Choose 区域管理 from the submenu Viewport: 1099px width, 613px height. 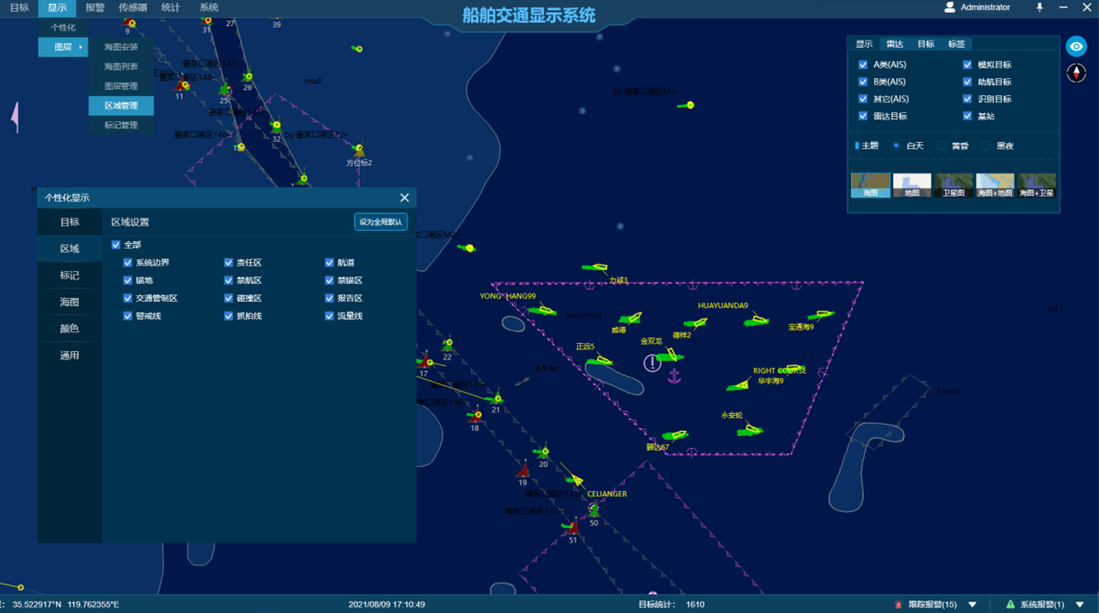pos(121,106)
